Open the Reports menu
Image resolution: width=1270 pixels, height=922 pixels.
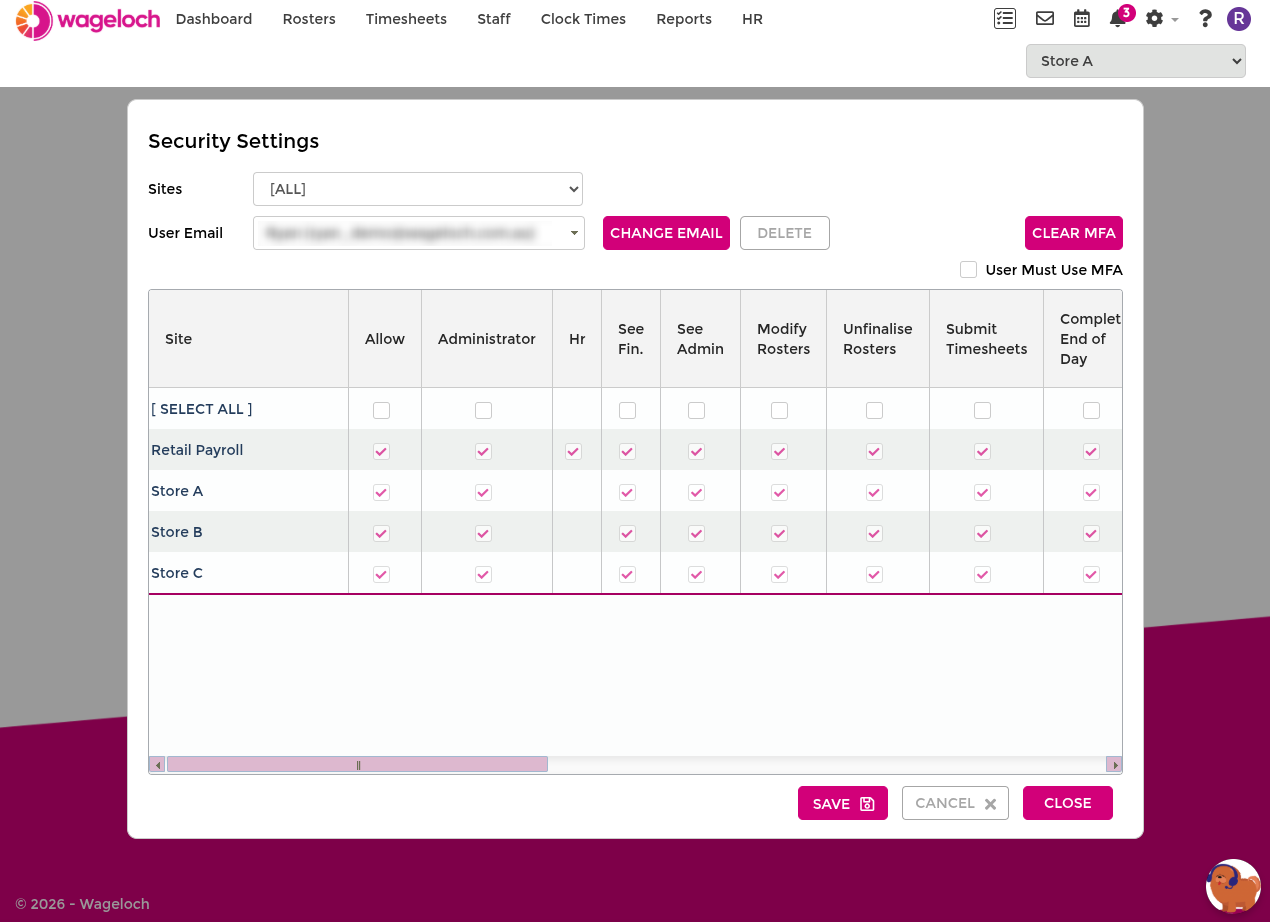[684, 19]
